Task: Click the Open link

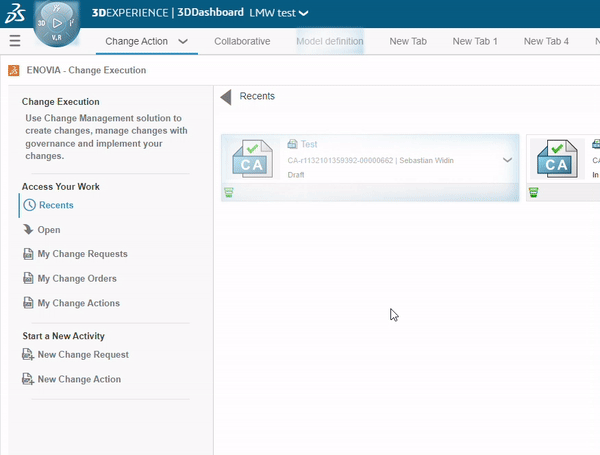Action: (x=49, y=230)
